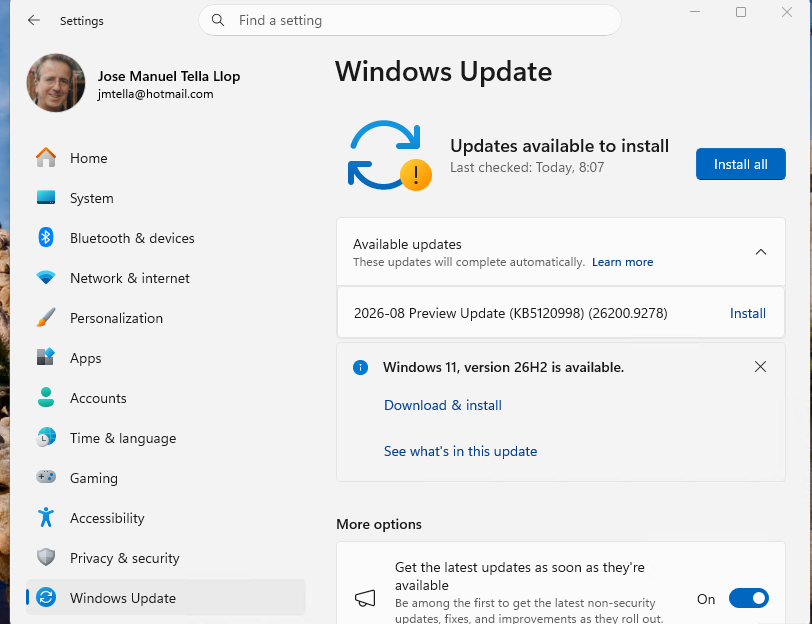Viewport: 812px width, 624px height.
Task: Click the Install all button
Action: click(x=741, y=164)
